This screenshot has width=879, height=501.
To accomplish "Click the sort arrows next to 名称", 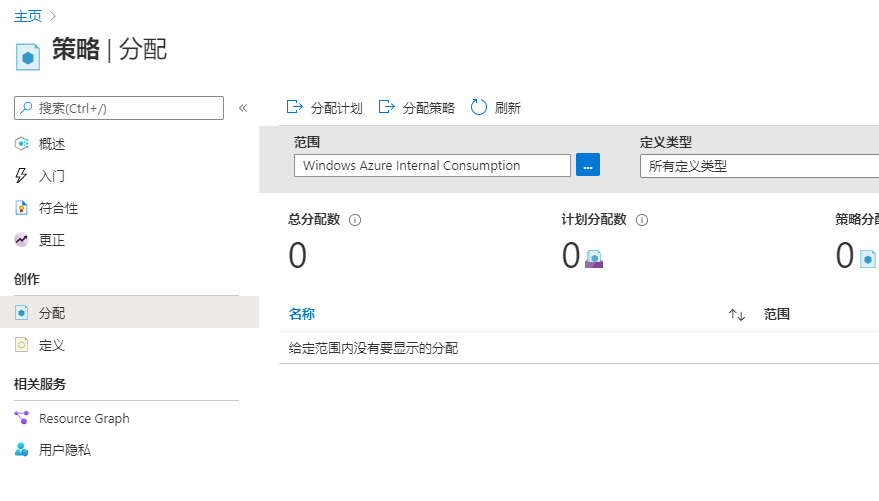I will point(737,314).
